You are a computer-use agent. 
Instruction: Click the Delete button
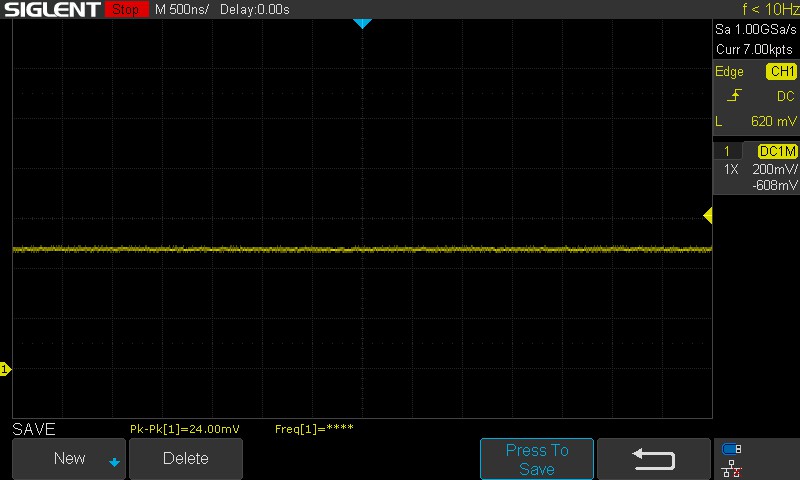[186, 458]
